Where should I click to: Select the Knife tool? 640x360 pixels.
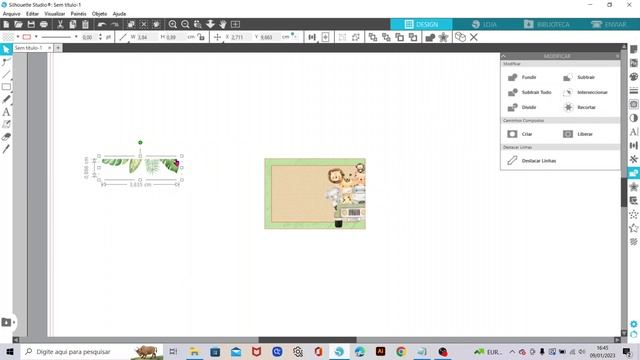tap(6, 149)
